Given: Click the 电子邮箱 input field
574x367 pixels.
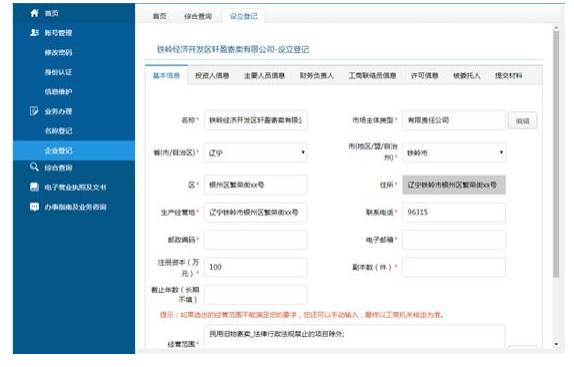Looking at the screenshot, I should [x=454, y=240].
